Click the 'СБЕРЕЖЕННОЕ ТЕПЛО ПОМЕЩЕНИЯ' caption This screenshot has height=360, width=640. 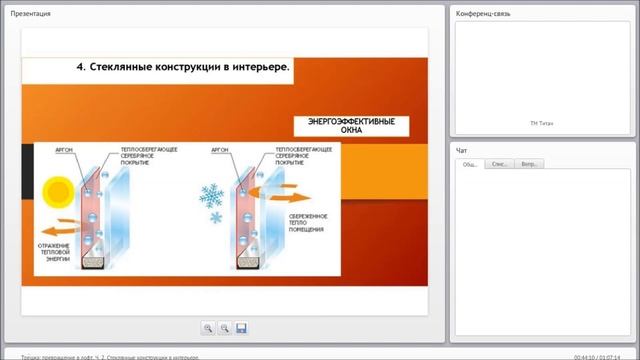click(308, 223)
